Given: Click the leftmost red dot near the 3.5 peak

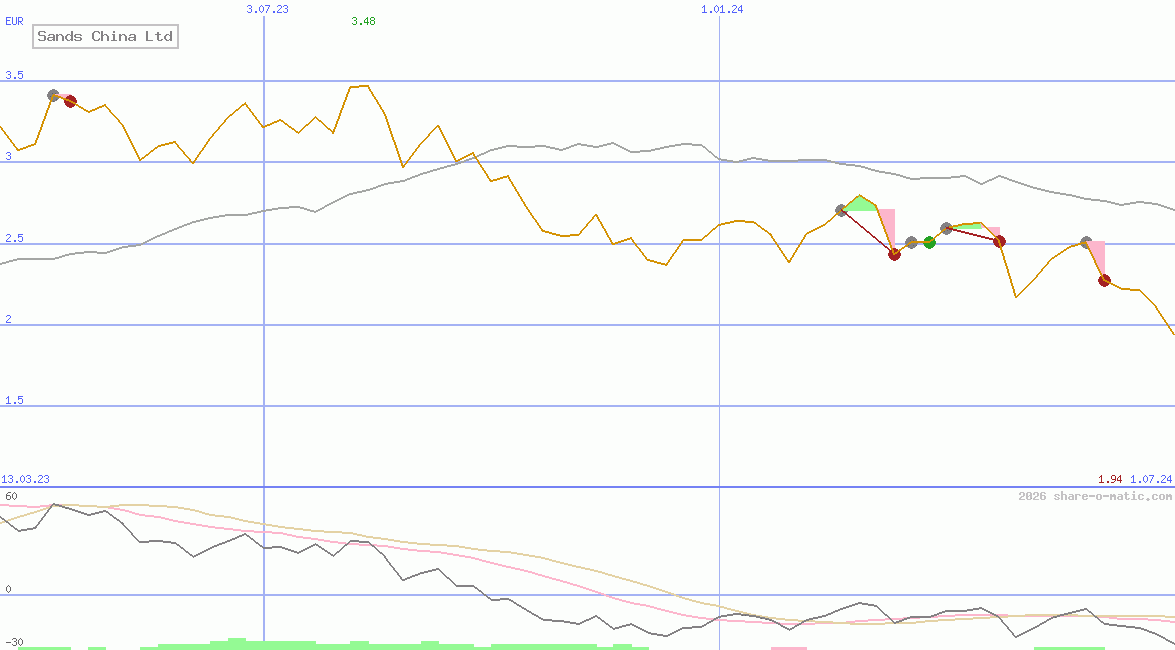Looking at the screenshot, I should [70, 100].
